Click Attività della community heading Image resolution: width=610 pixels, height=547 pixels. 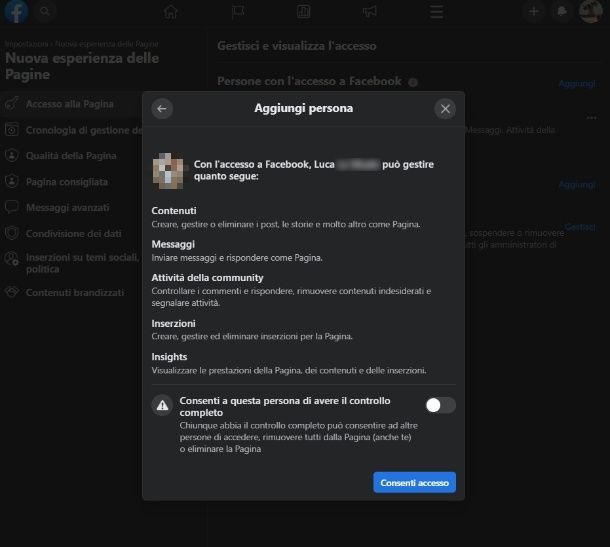click(x=207, y=277)
